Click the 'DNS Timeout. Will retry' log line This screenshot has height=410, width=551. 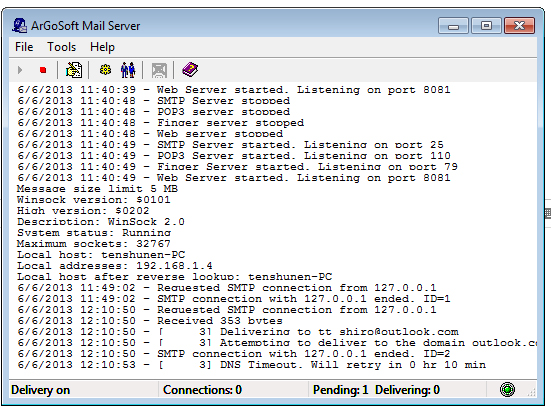pos(252,365)
